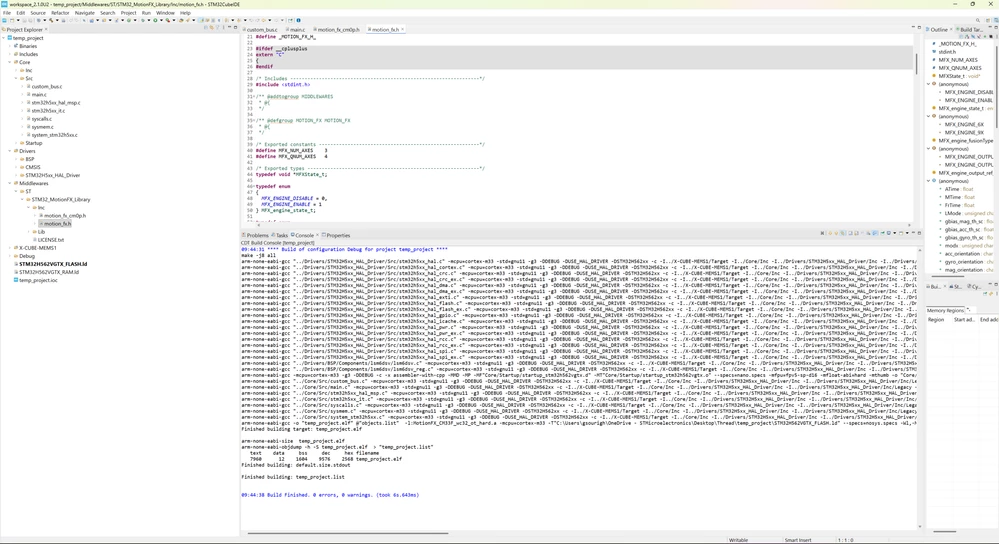Image resolution: width=999 pixels, height=544 pixels.
Task: Launch Debug with the bug toolbar icon
Action: [143, 20]
